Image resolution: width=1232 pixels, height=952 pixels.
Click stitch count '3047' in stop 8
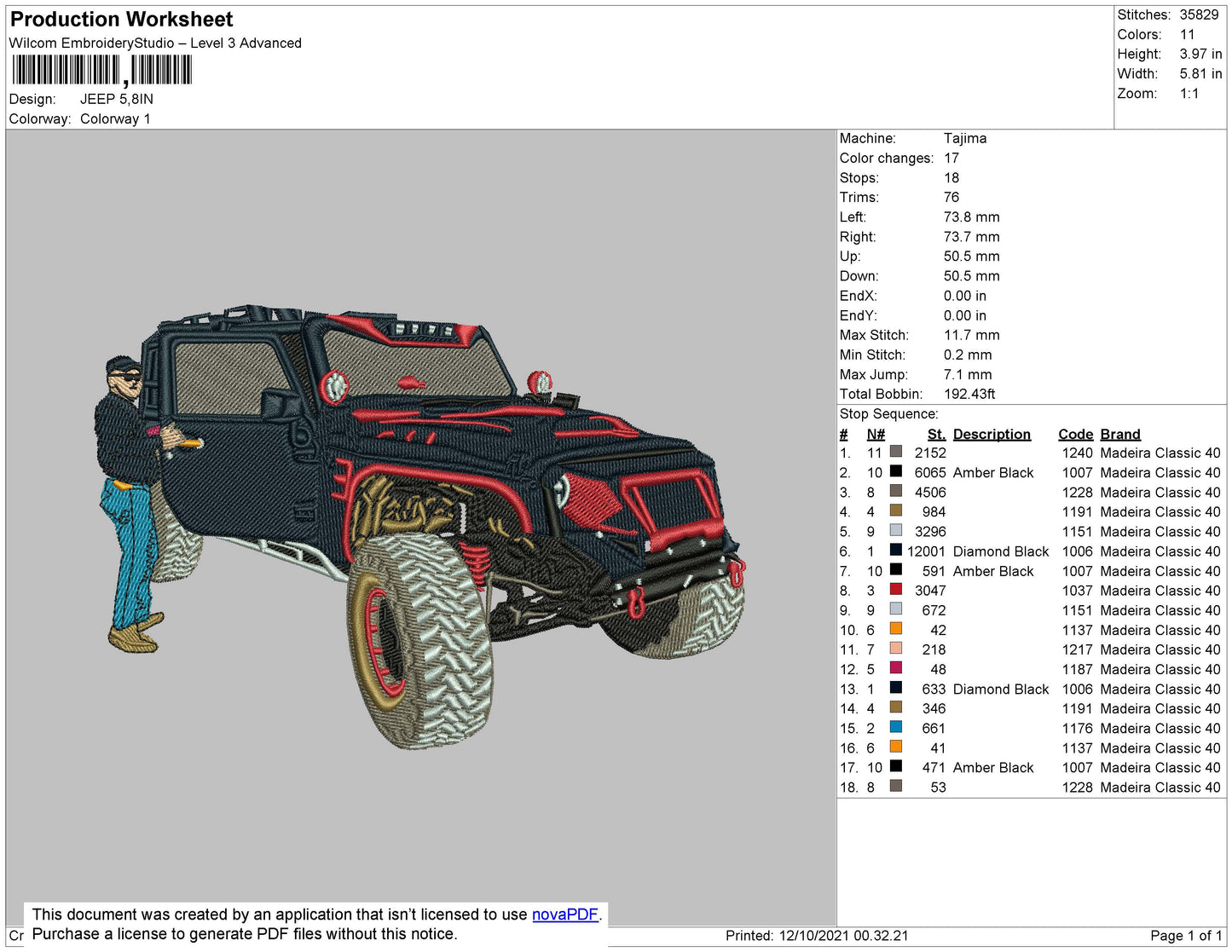[930, 591]
